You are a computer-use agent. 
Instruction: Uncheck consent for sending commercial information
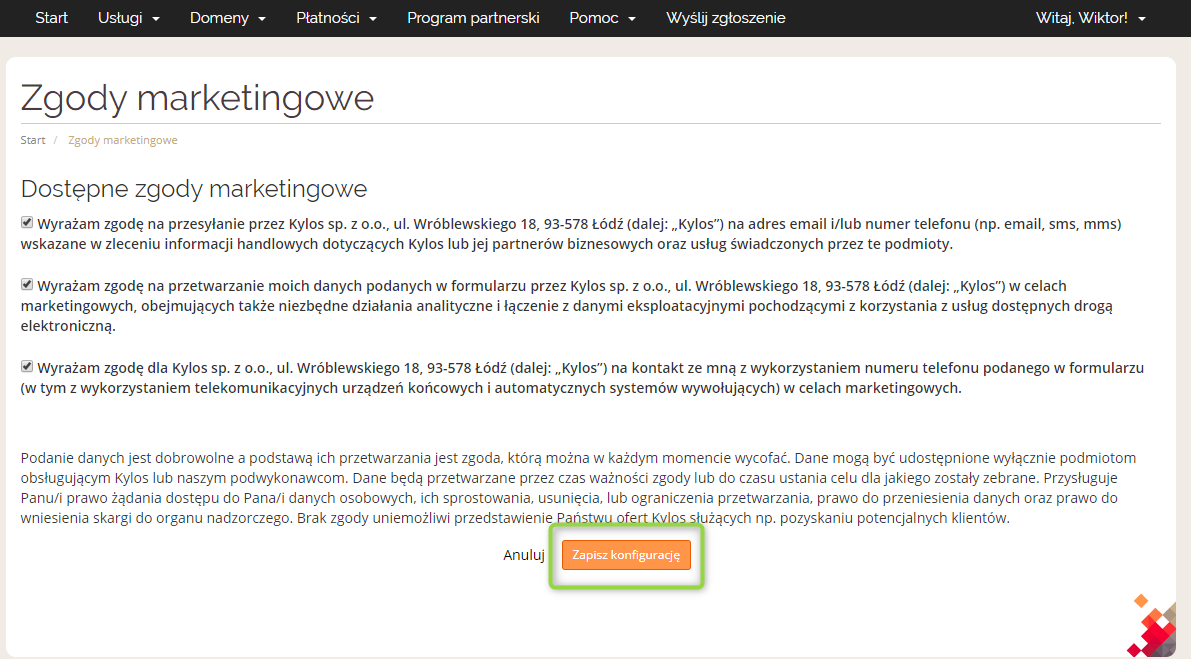27,222
